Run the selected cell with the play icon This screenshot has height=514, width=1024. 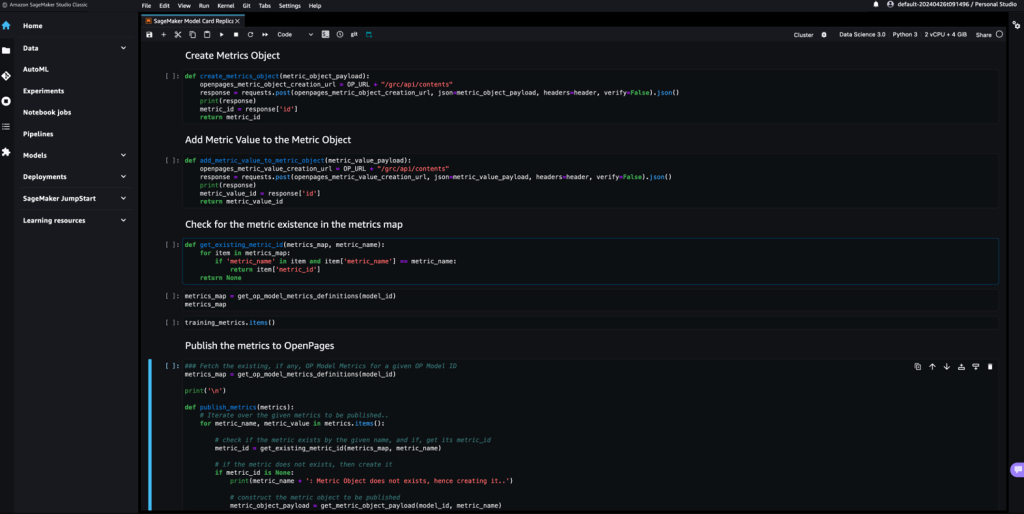221,35
